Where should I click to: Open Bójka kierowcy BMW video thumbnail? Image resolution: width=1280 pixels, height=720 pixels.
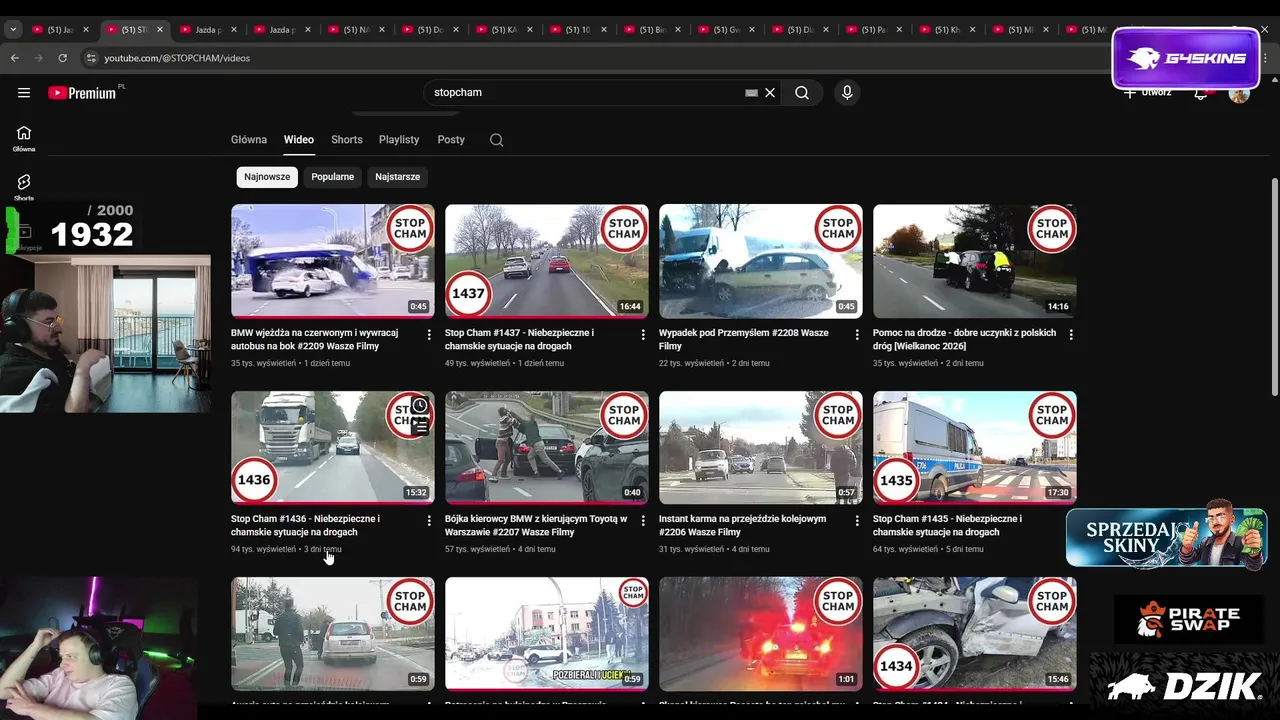(547, 447)
